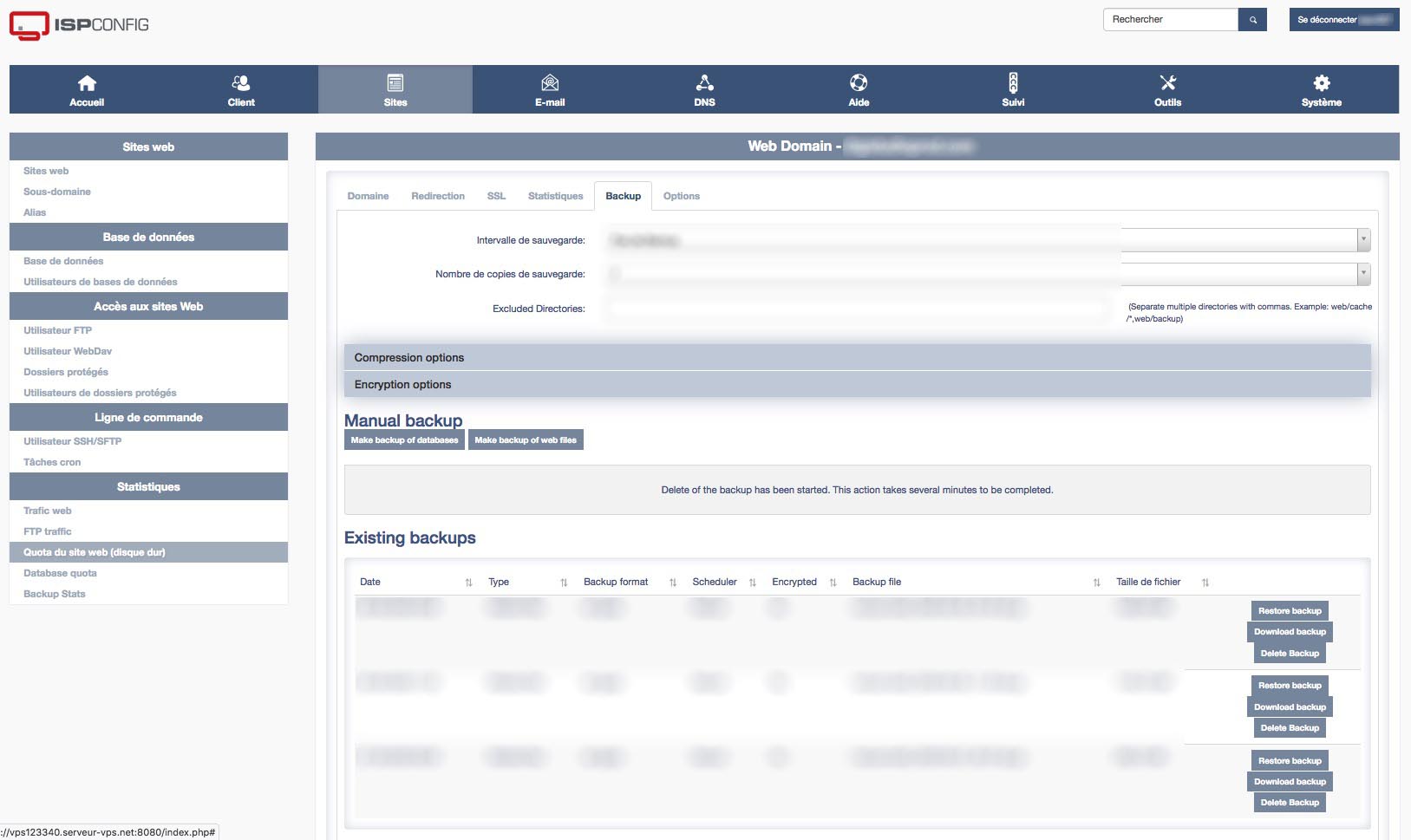
Task: Sort the table by Type column
Action: tap(564, 583)
